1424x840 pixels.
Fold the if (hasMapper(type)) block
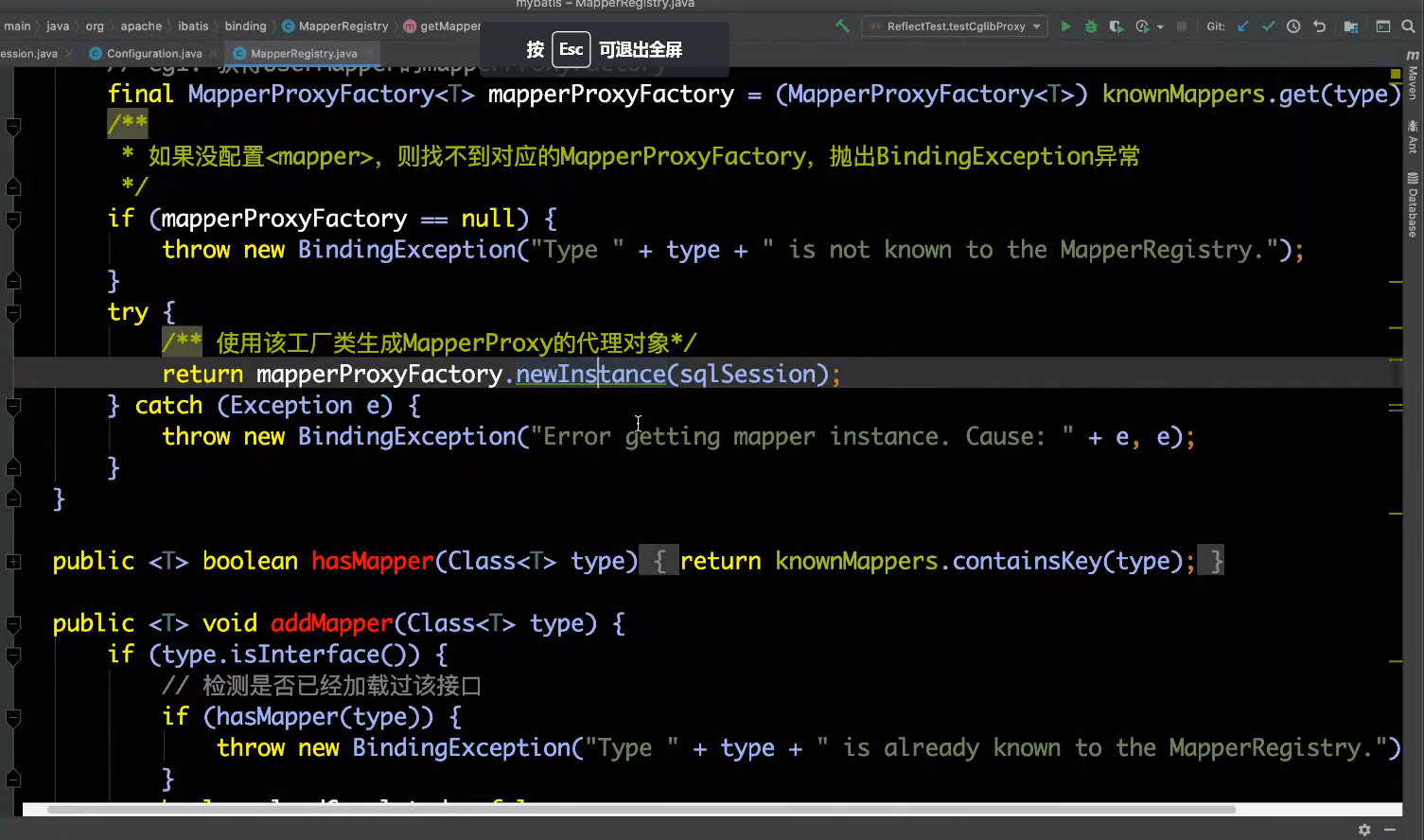click(x=13, y=717)
